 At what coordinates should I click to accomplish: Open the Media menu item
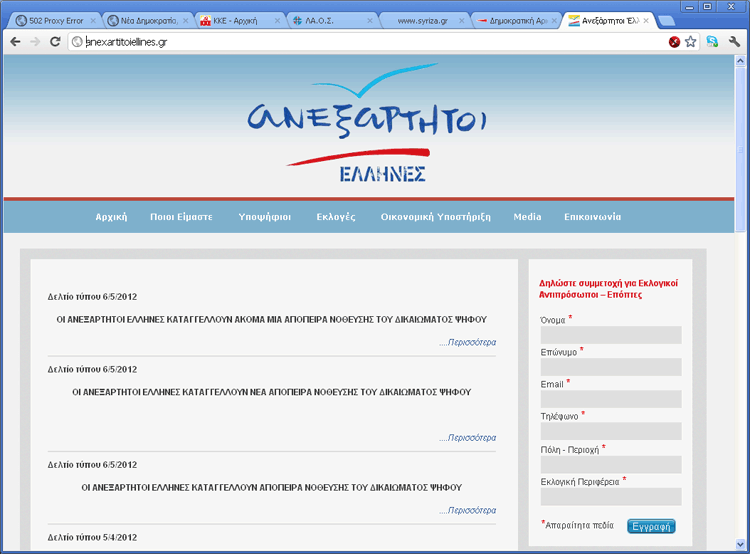coord(527,217)
